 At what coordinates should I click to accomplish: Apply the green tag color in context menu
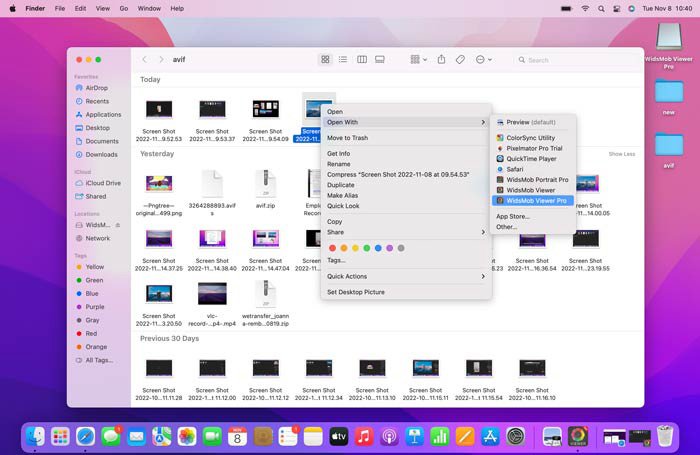tap(367, 248)
